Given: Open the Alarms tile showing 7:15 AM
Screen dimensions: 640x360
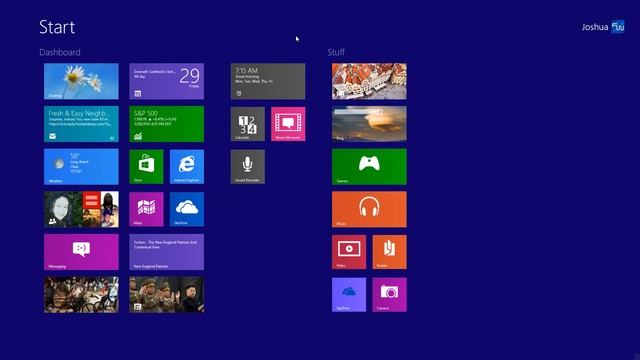Looking at the screenshot, I should tap(268, 81).
